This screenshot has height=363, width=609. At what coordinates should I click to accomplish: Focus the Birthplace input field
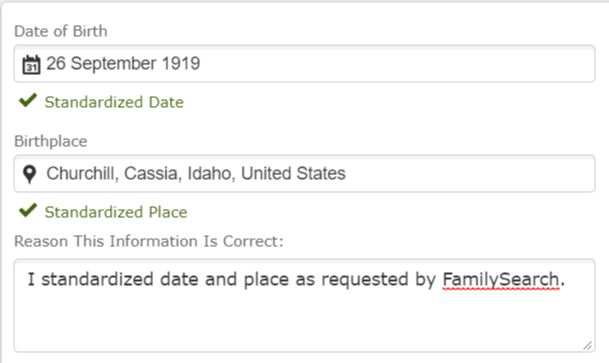pyautogui.click(x=304, y=173)
